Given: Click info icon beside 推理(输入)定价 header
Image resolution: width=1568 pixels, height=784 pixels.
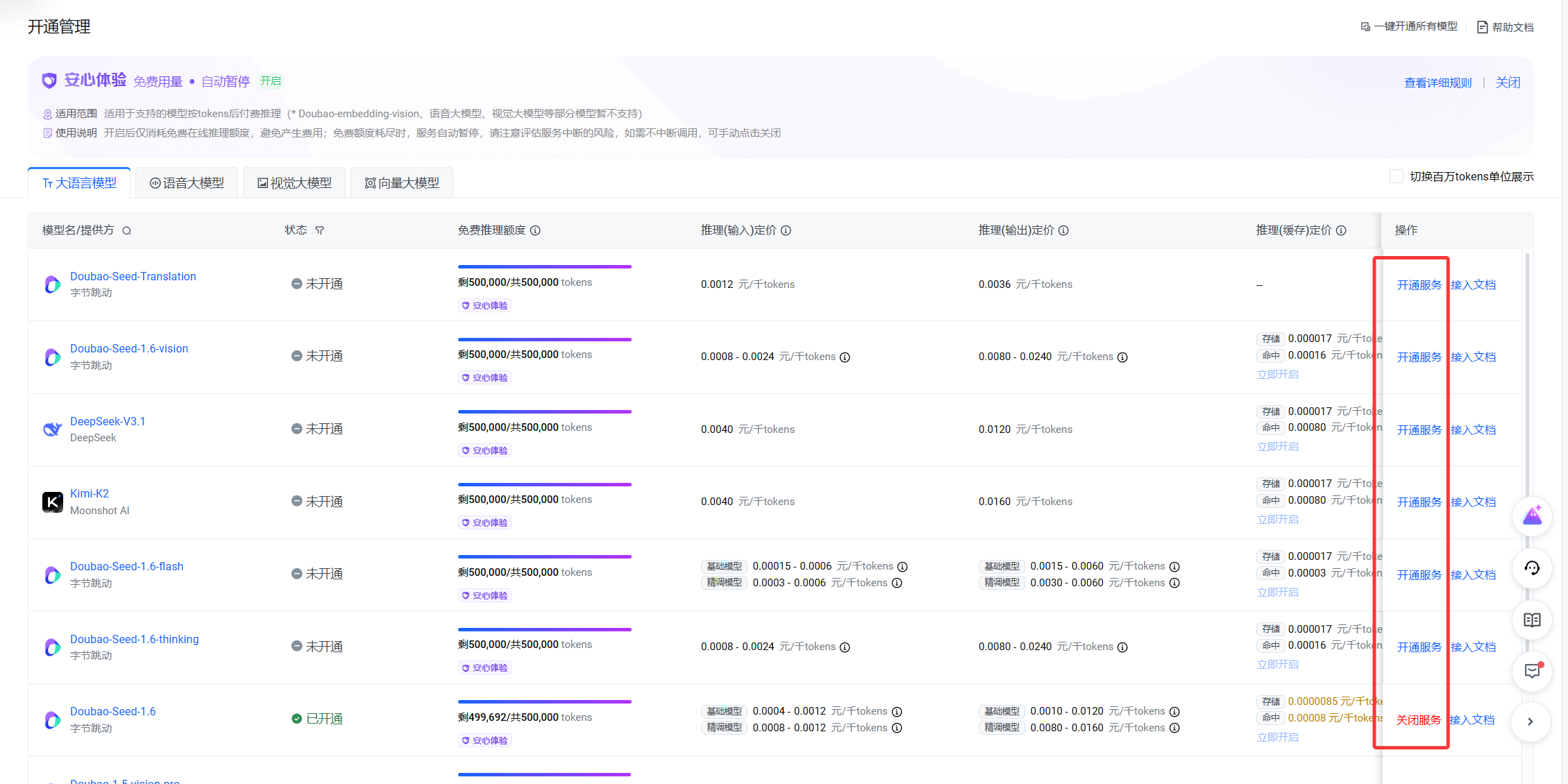Looking at the screenshot, I should 786,230.
